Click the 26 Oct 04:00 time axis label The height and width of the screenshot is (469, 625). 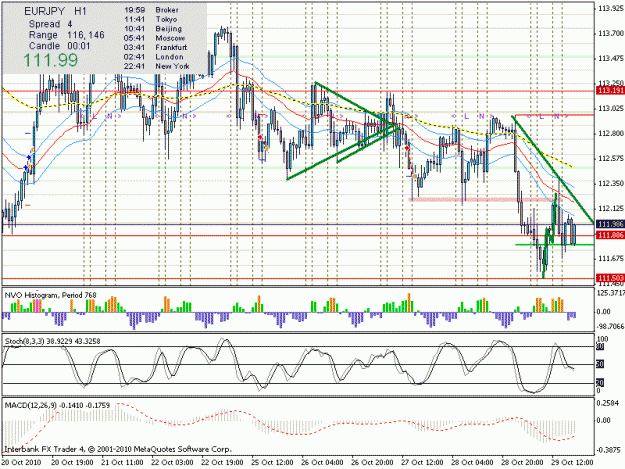click(322, 462)
